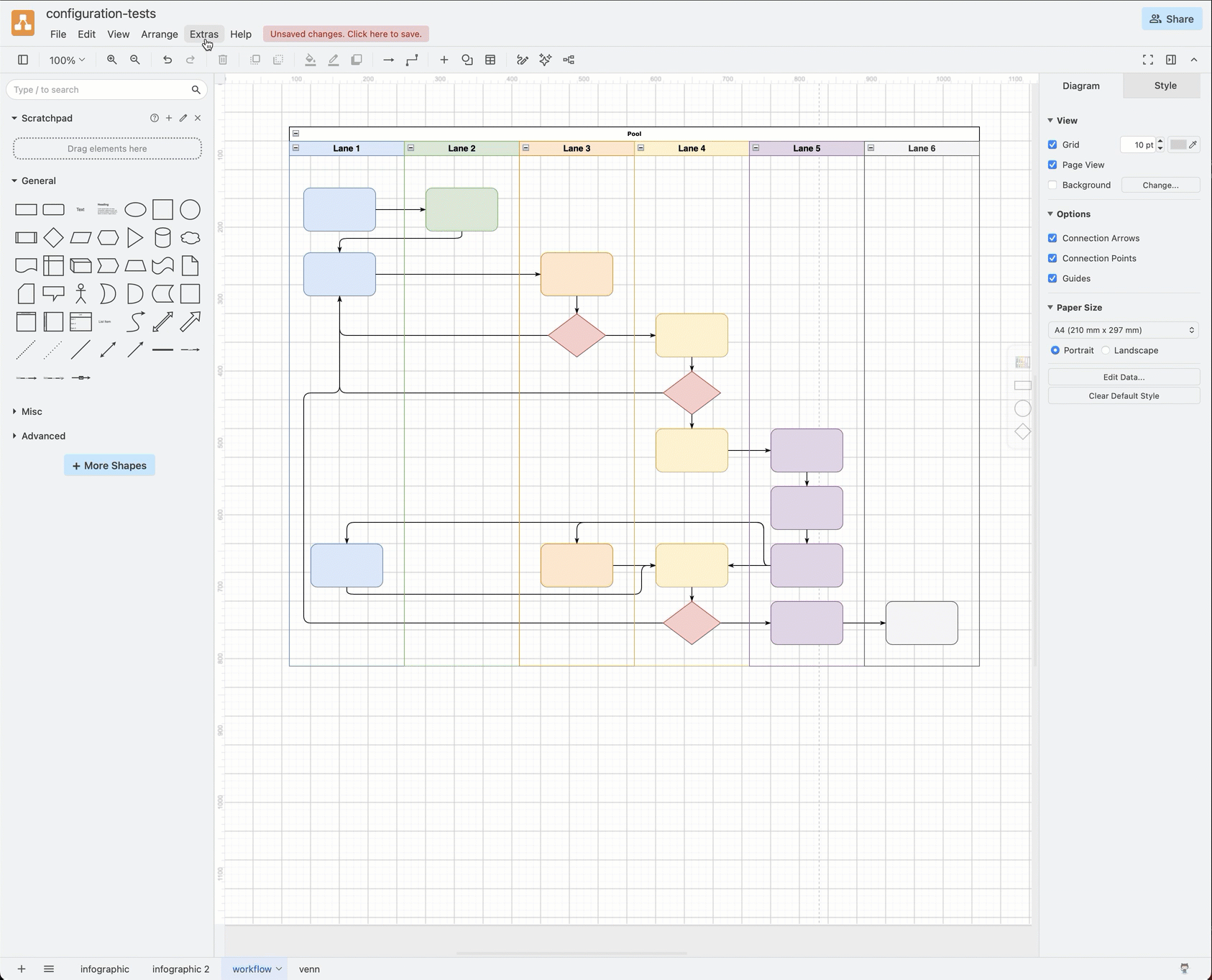Collapse the Paper Size section
The width and height of the screenshot is (1212, 980).
tap(1050, 307)
